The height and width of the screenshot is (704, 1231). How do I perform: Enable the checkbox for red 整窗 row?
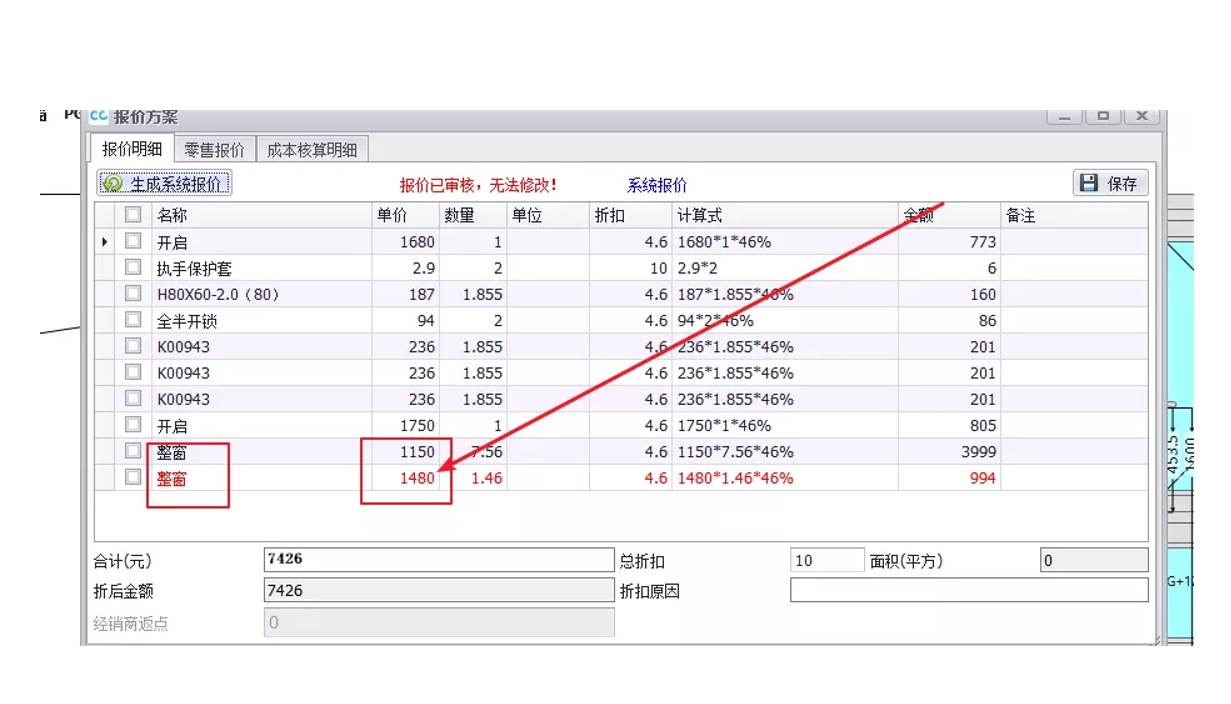click(x=133, y=478)
